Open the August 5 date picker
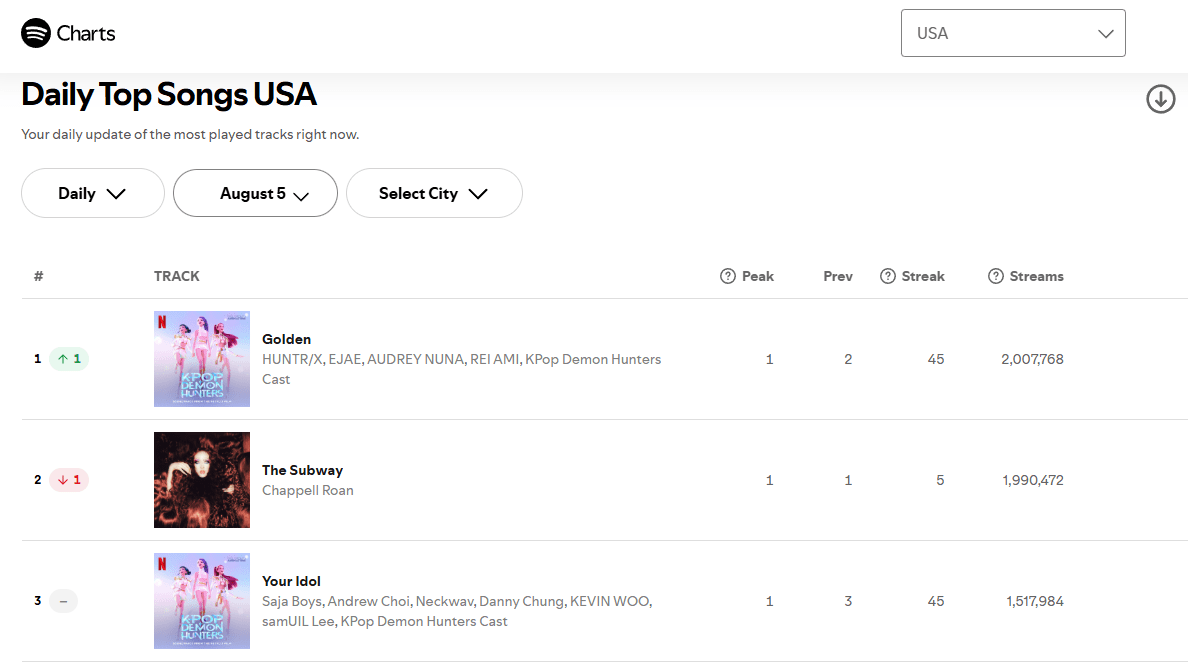Image resolution: width=1188 pixels, height=667 pixels. 255,193
